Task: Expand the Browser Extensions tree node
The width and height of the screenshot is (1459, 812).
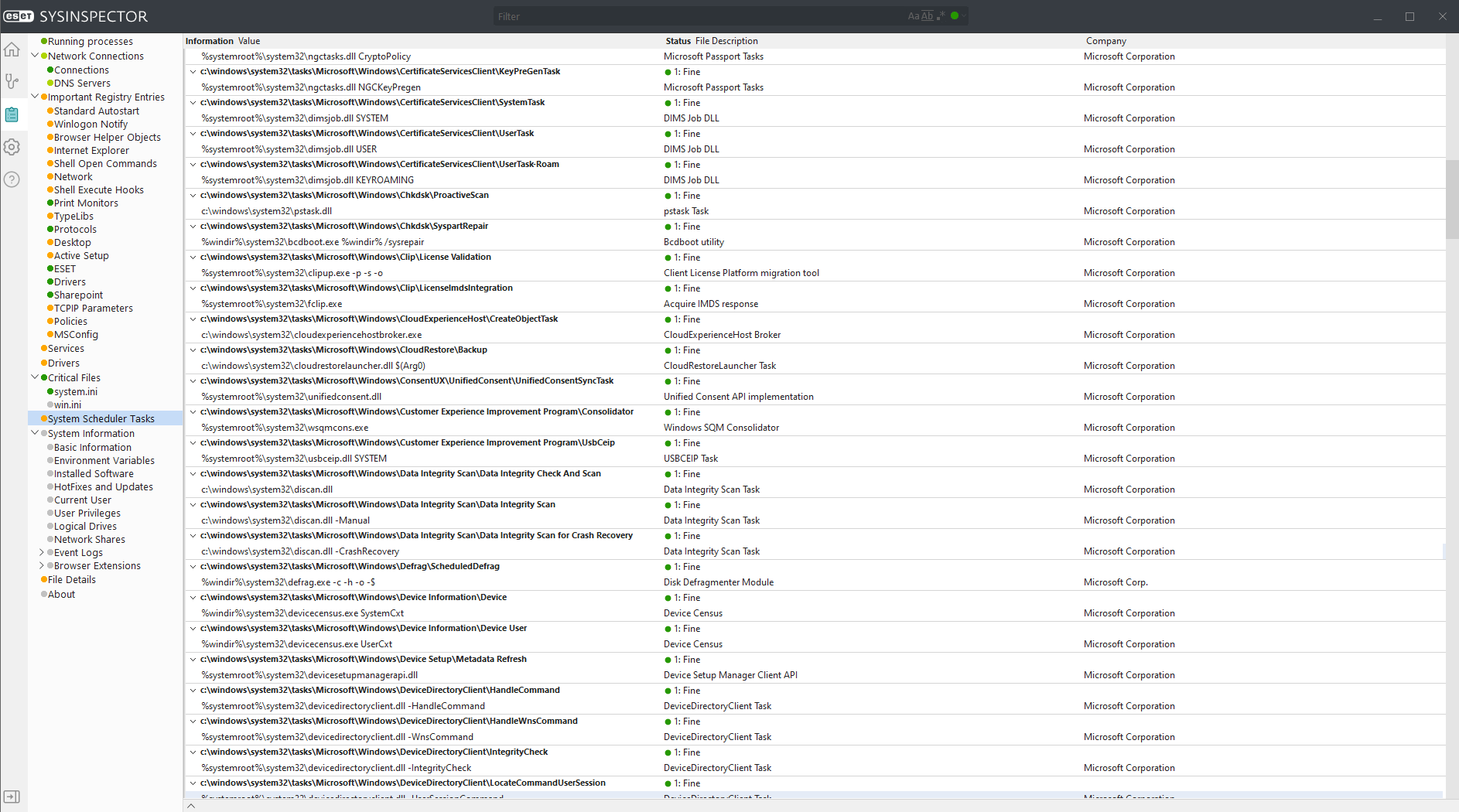Action: (42, 565)
